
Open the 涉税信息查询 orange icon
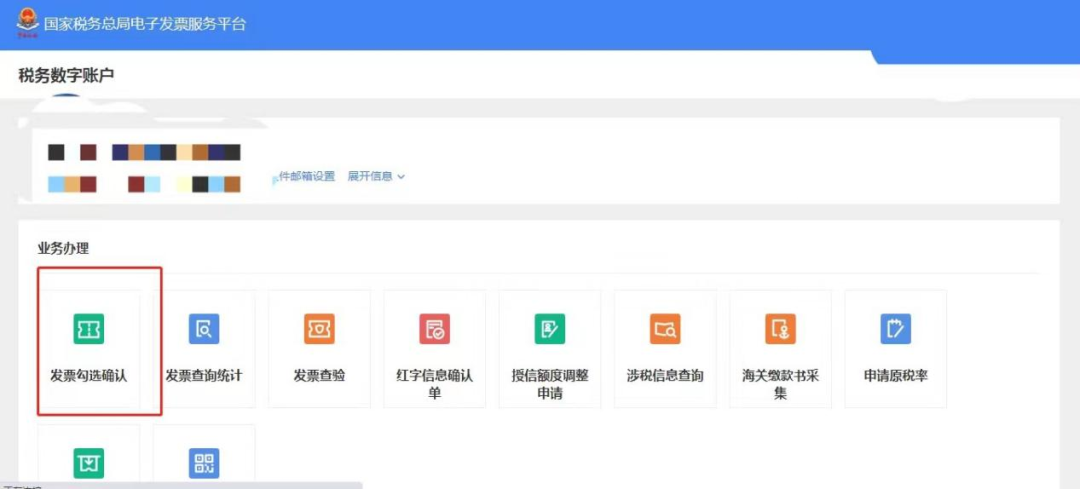pyautogui.click(x=665, y=328)
